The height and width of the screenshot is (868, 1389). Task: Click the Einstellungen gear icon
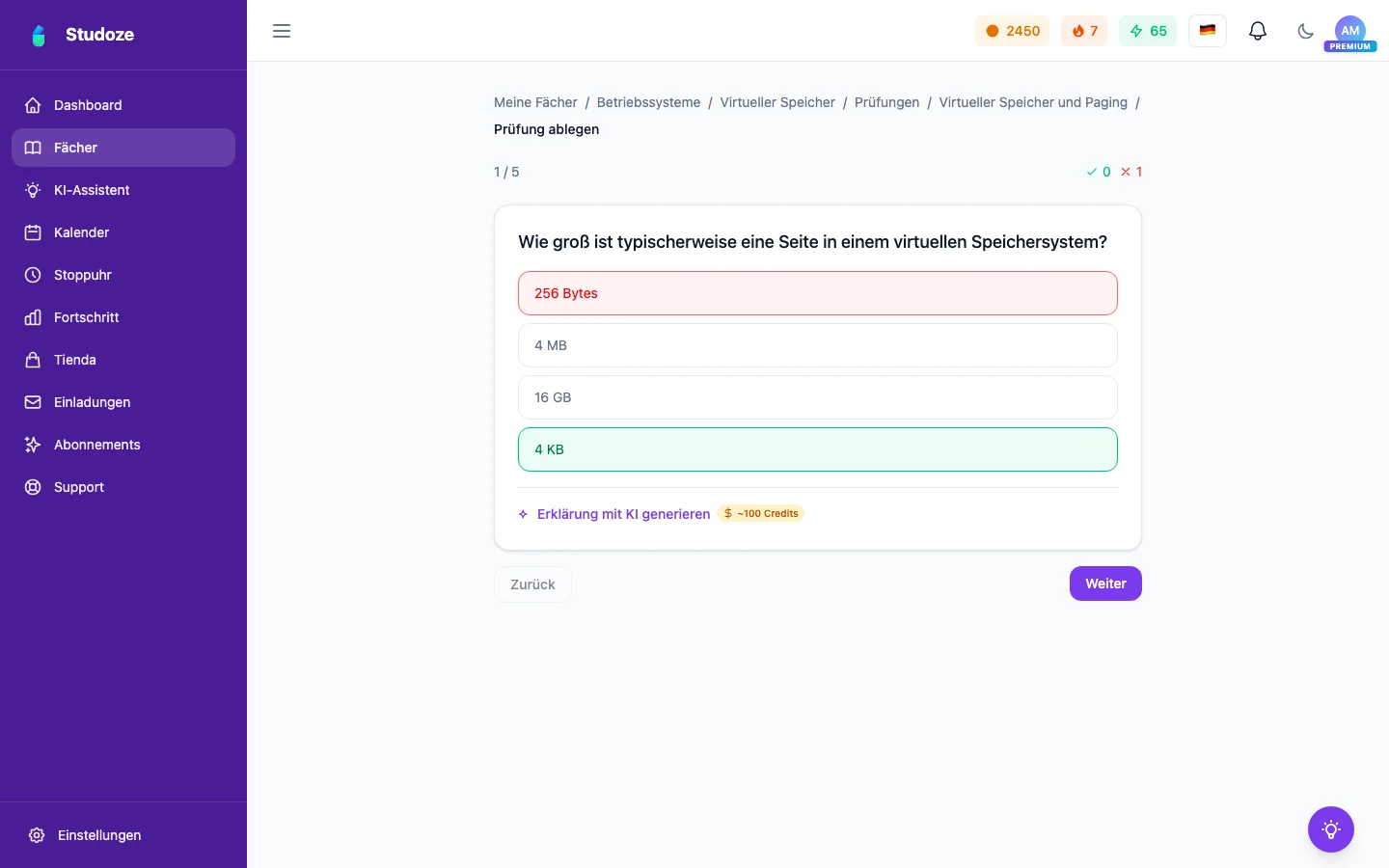point(37,835)
